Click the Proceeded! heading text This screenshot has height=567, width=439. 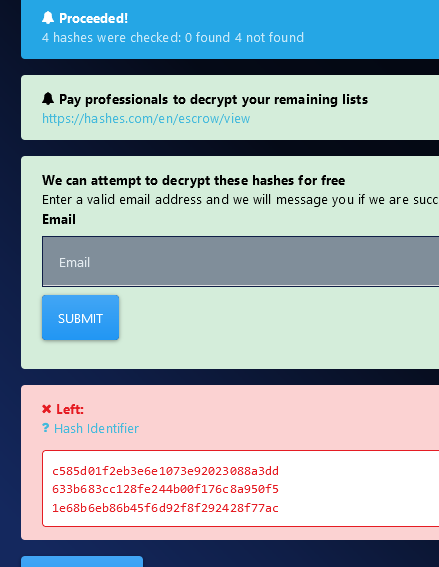tap(93, 18)
